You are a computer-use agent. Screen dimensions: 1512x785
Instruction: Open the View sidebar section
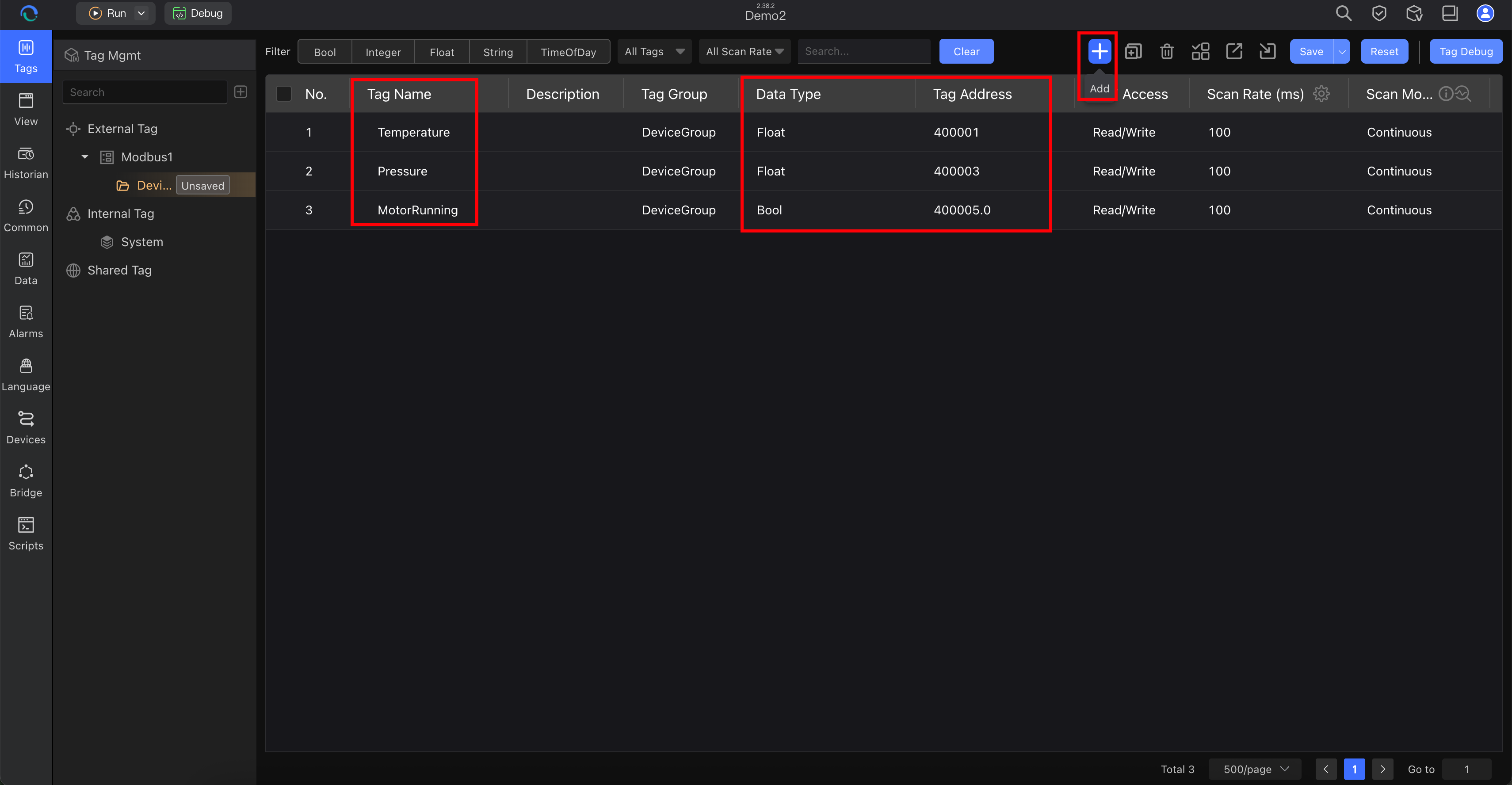[x=26, y=110]
